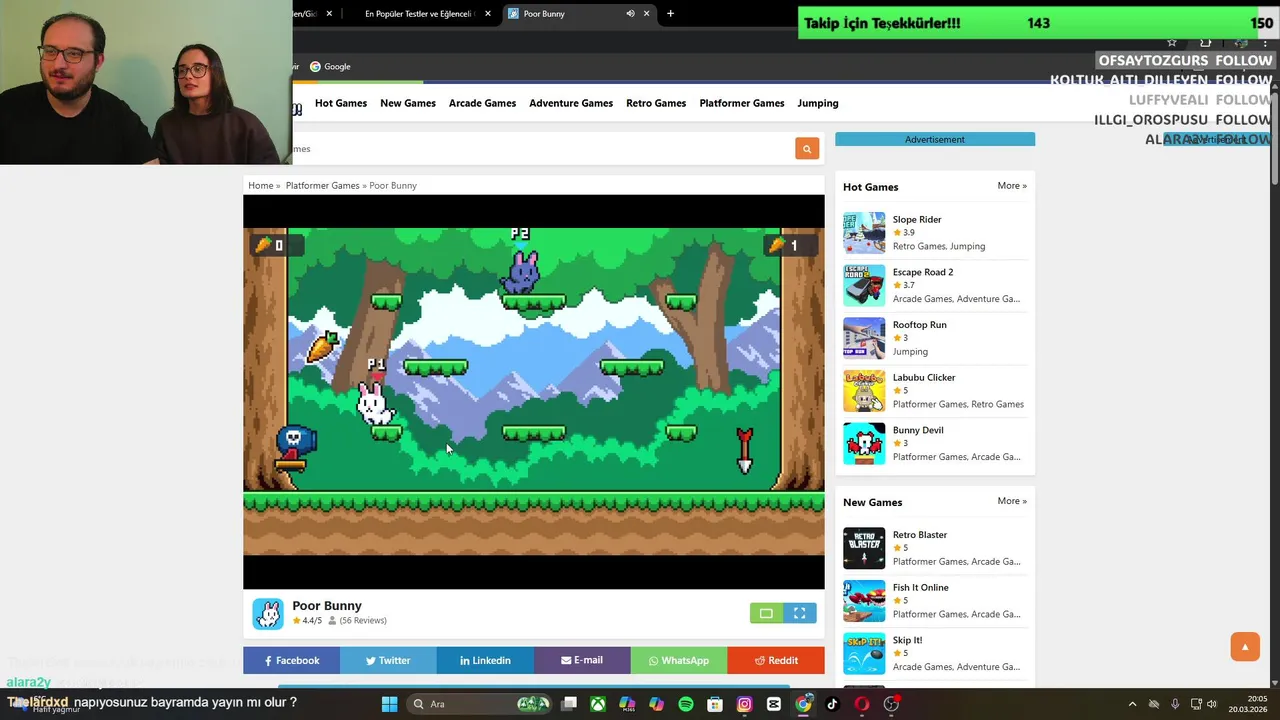Share on WhatsApp
This screenshot has height=720, width=1280.
(x=679, y=660)
